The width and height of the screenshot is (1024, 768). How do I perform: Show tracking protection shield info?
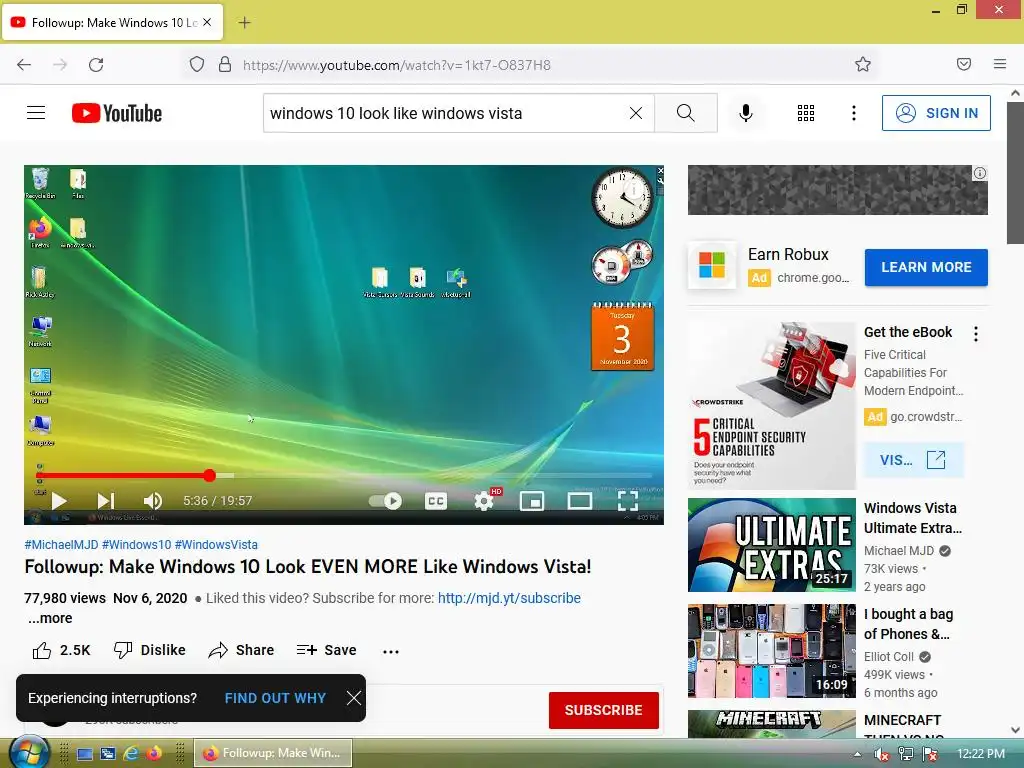197,65
